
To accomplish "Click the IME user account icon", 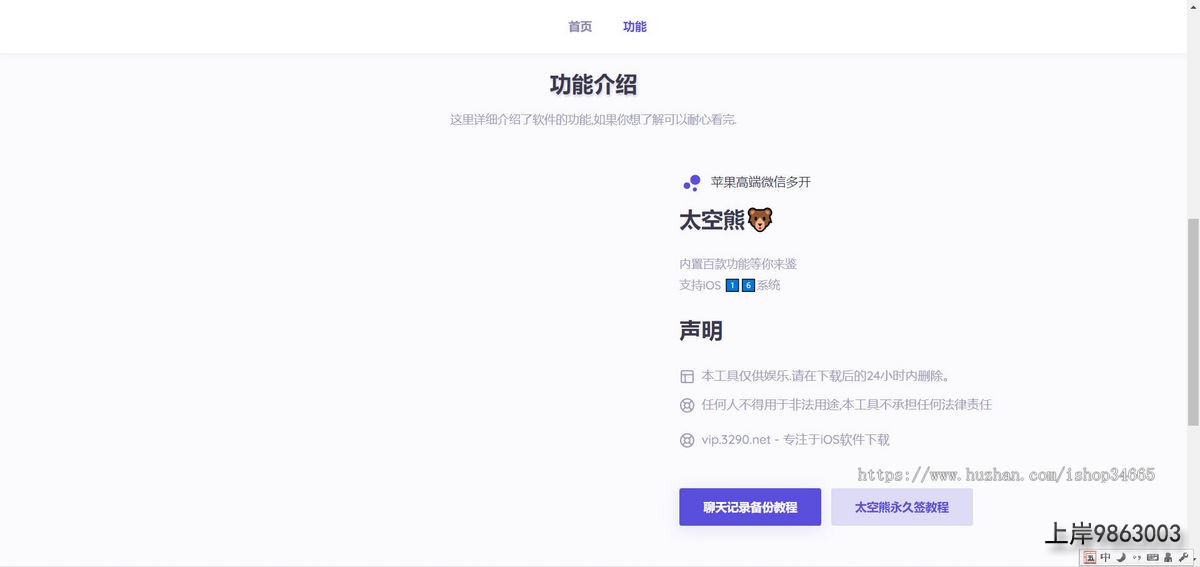I will coord(1167,557).
